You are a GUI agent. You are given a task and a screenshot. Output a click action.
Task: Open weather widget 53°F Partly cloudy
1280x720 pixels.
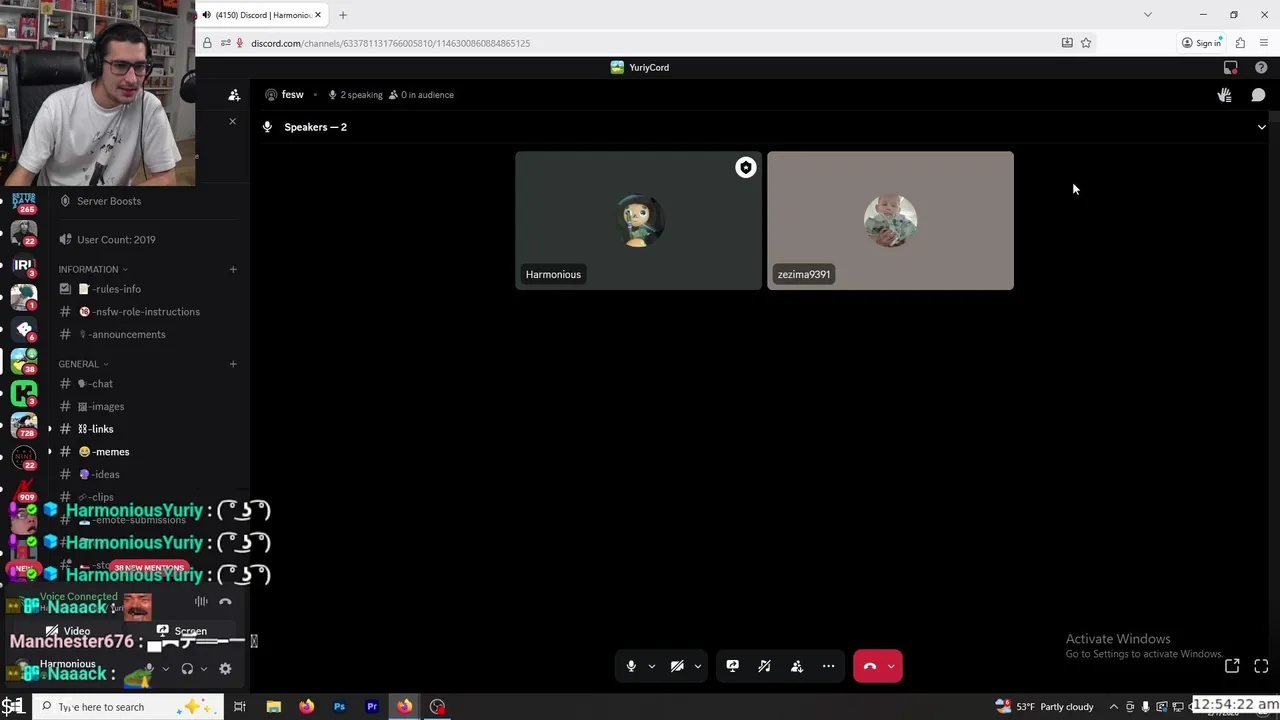click(x=1045, y=707)
